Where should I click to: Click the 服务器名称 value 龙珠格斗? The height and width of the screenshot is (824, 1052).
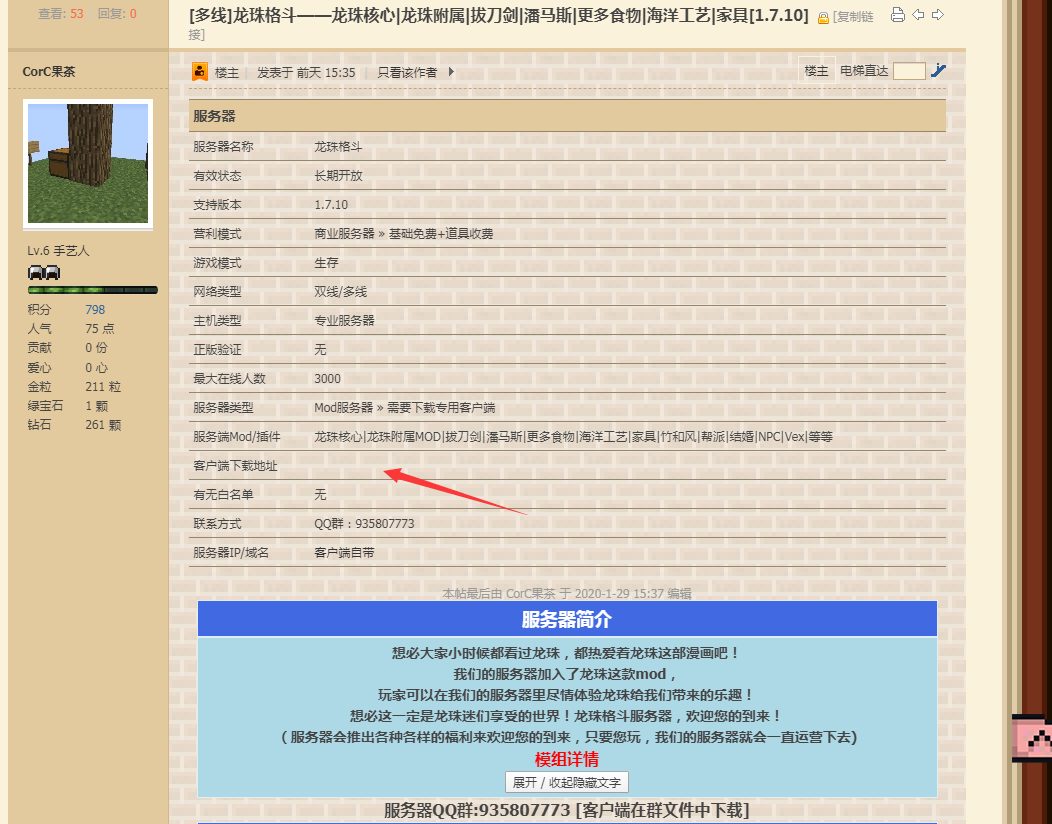pos(338,146)
